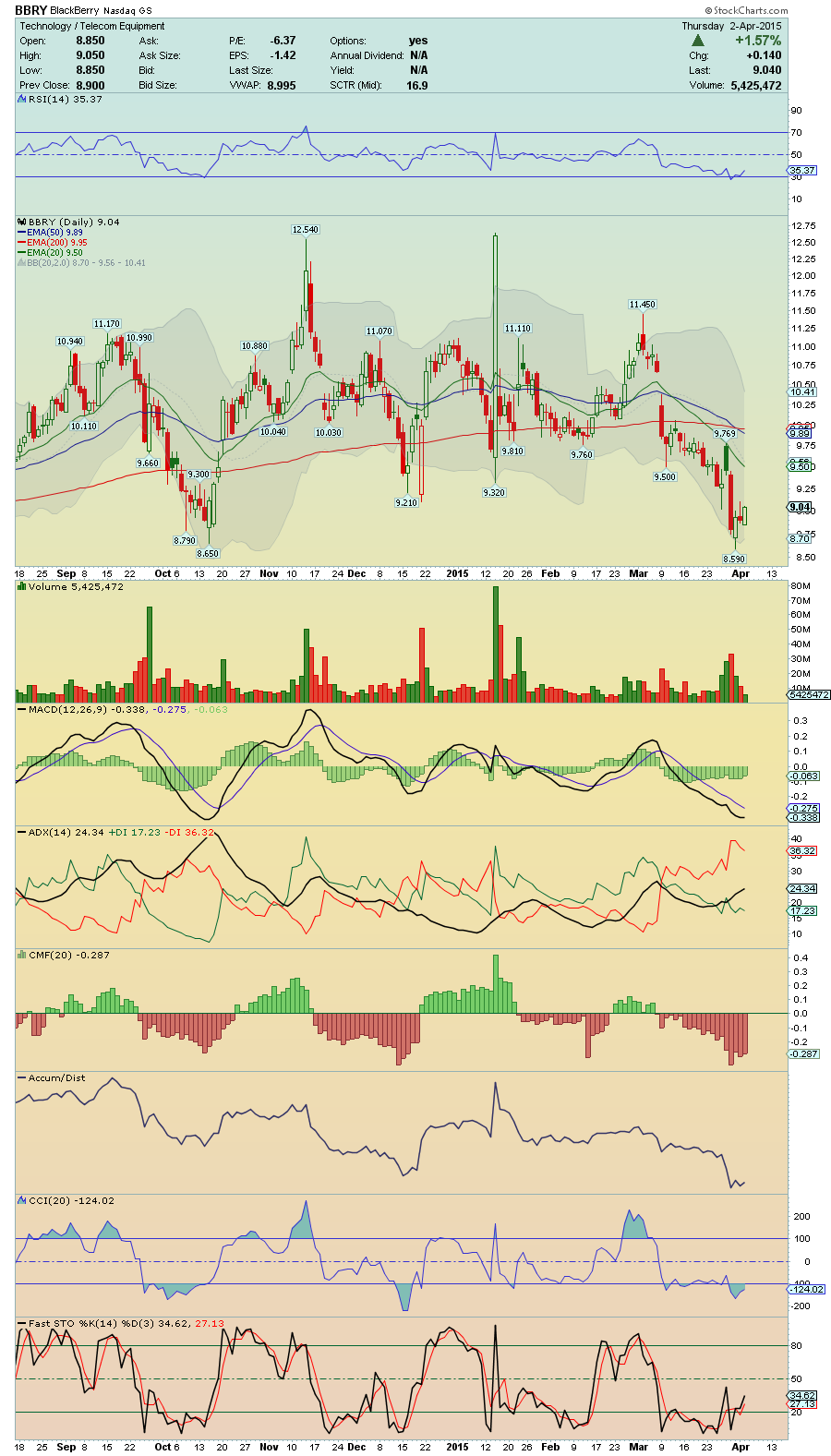Image resolution: width=831 pixels, height=1456 pixels.
Task: Click the Chg +0.140 value
Action: (765, 55)
